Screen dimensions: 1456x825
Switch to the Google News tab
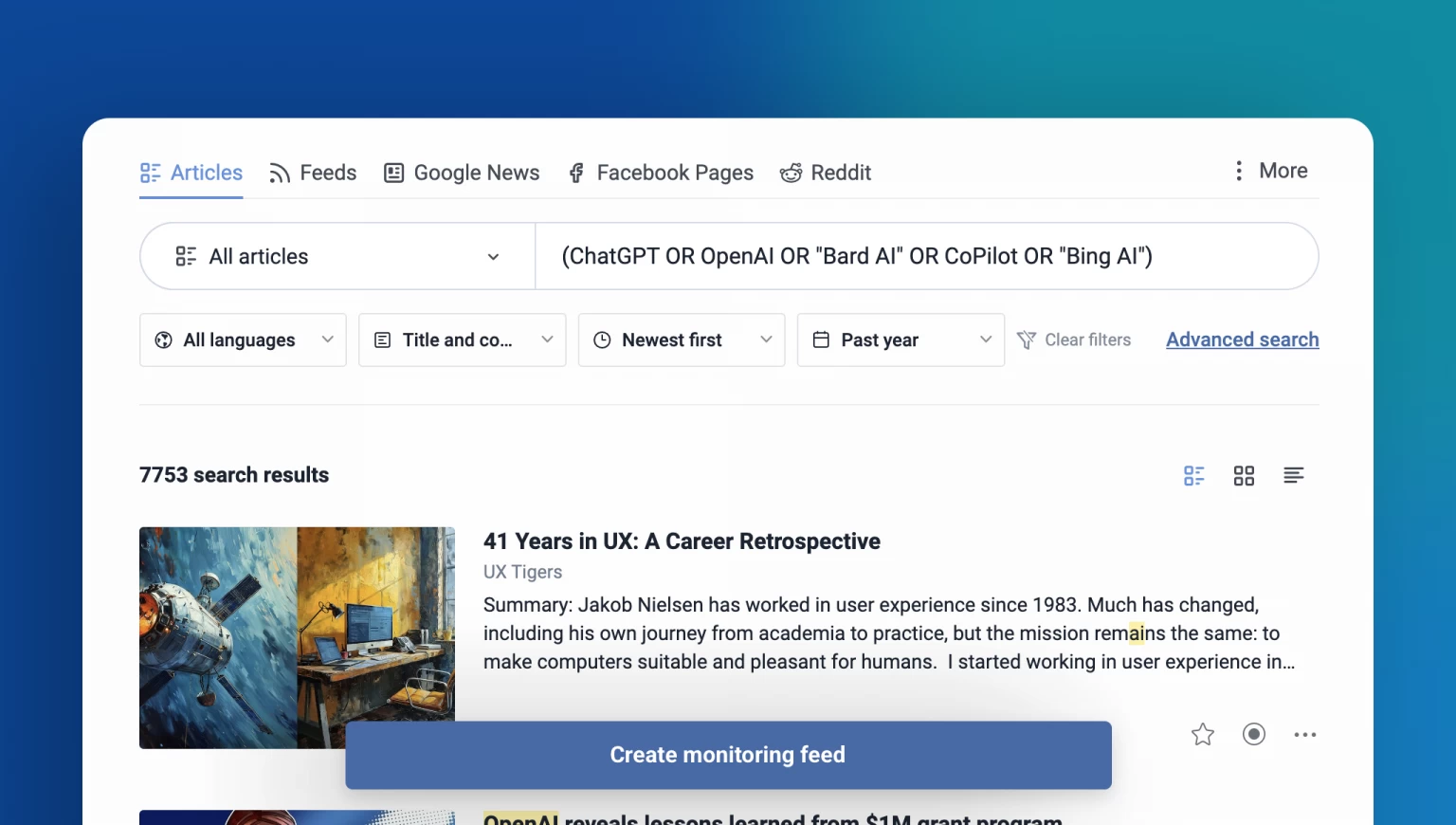(462, 174)
